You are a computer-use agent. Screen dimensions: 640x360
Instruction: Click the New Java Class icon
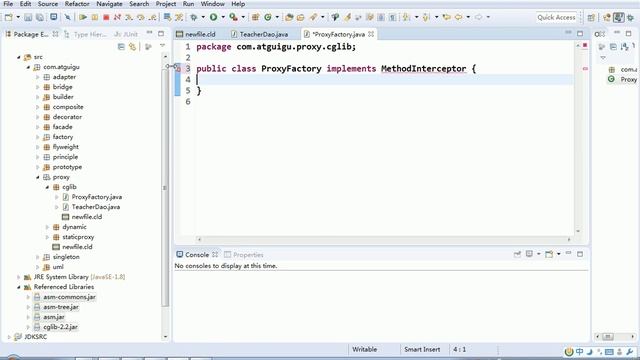tap(268, 17)
